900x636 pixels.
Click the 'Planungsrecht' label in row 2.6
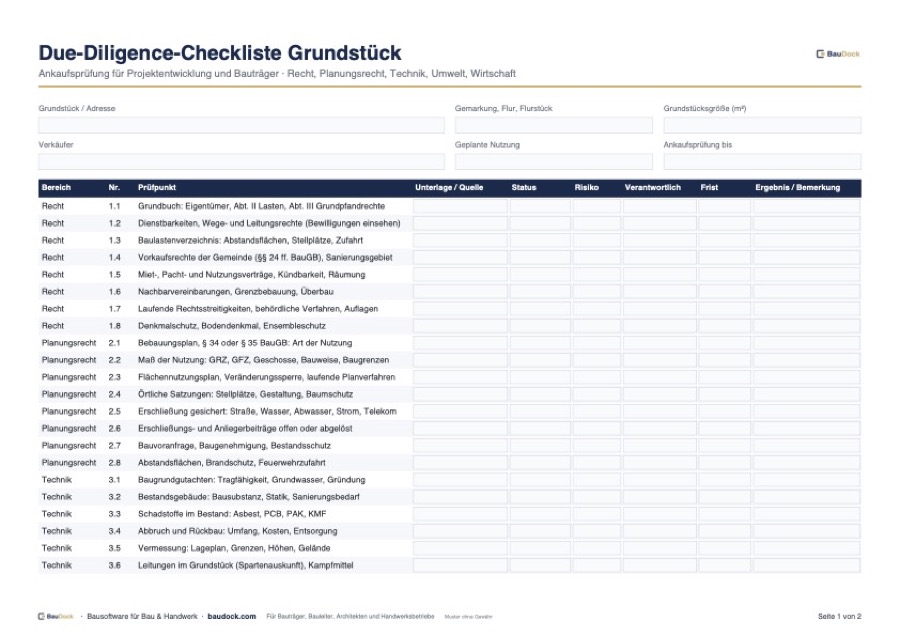coord(69,429)
